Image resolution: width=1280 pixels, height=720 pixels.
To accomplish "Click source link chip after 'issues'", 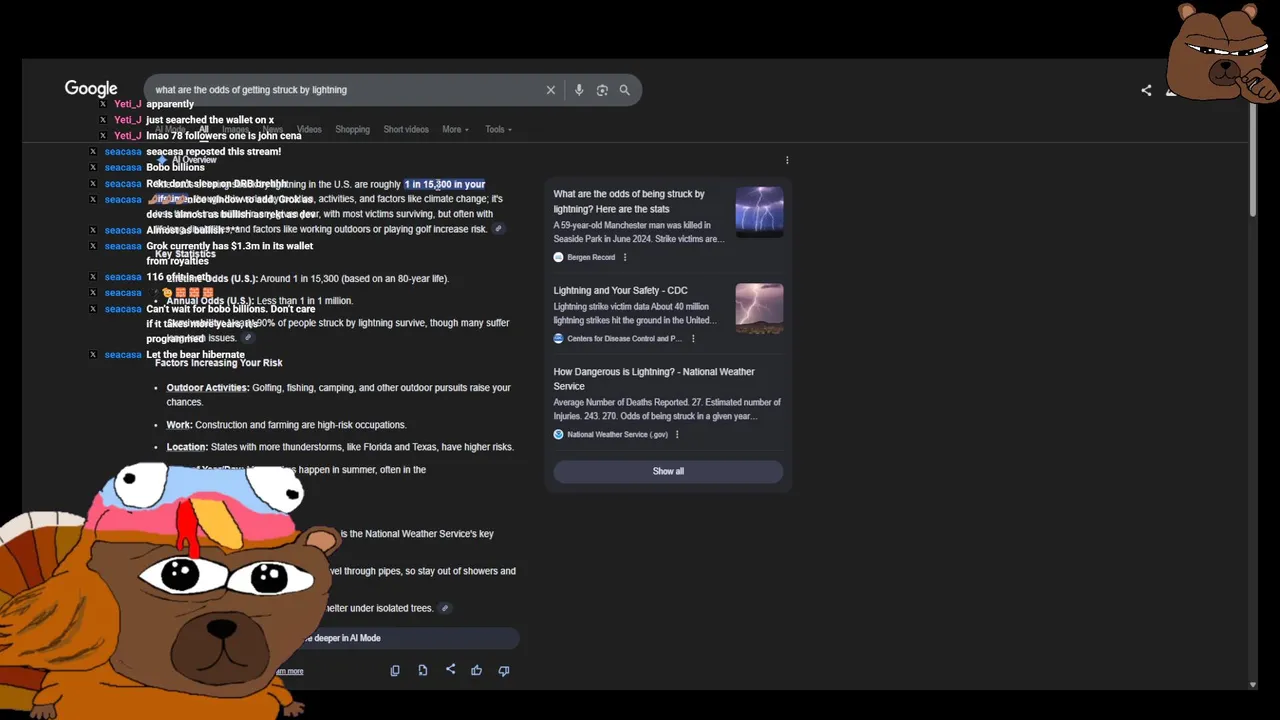I will pyautogui.click(x=248, y=338).
